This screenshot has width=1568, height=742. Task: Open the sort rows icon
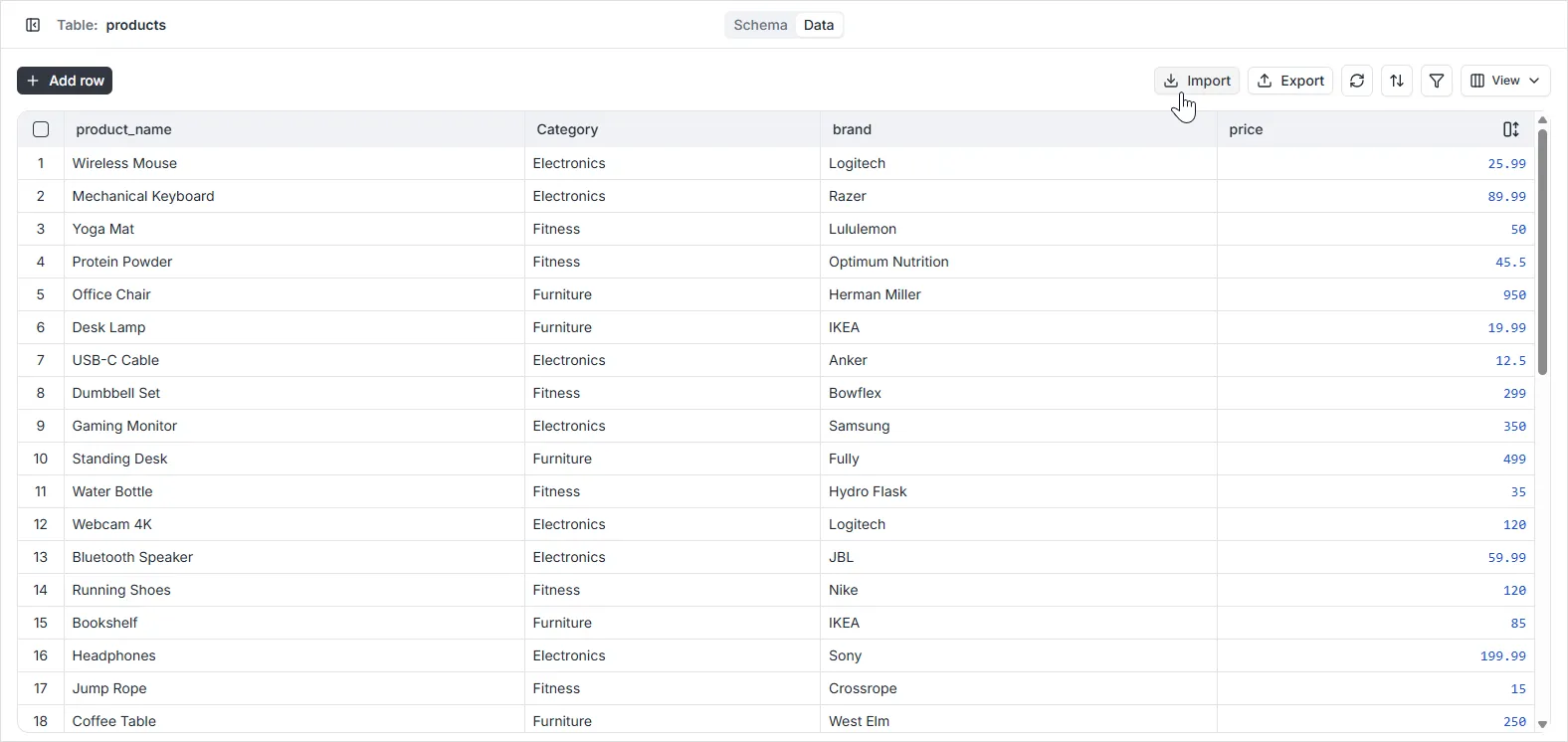(1397, 81)
